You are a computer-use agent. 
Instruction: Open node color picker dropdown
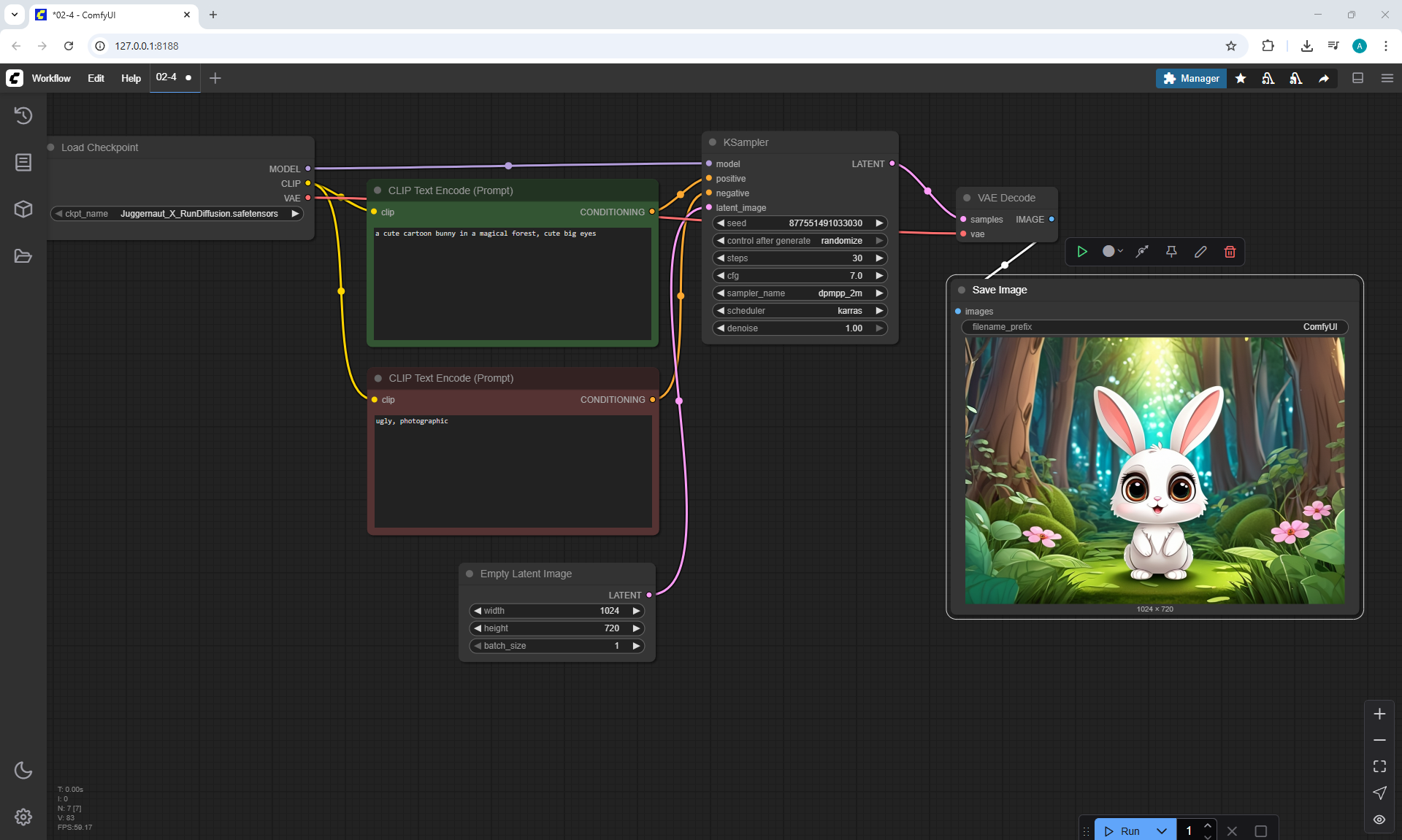pyautogui.click(x=1113, y=252)
